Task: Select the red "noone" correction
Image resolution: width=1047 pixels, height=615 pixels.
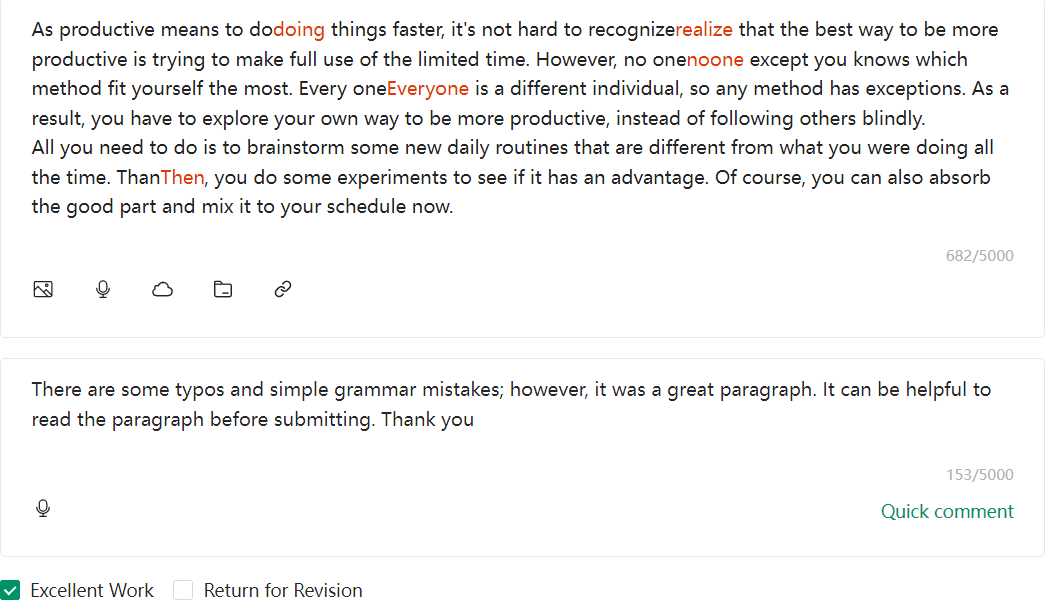Action: (715, 60)
